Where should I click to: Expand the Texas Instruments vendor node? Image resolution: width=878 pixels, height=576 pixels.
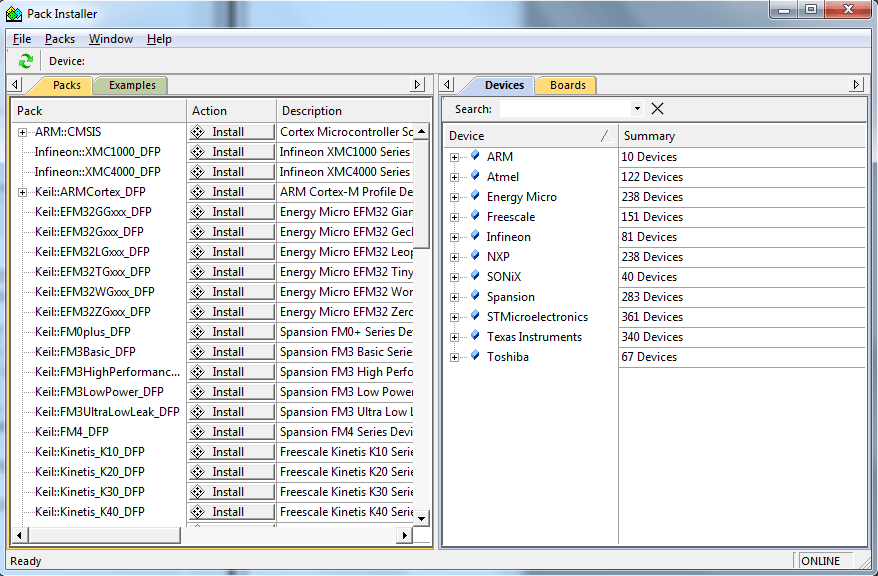[455, 338]
